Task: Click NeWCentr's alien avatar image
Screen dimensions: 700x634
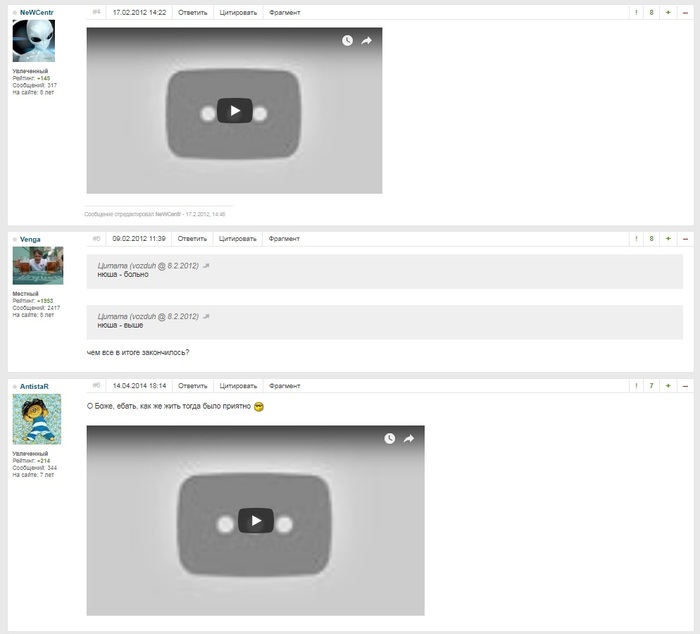Action: (34, 41)
